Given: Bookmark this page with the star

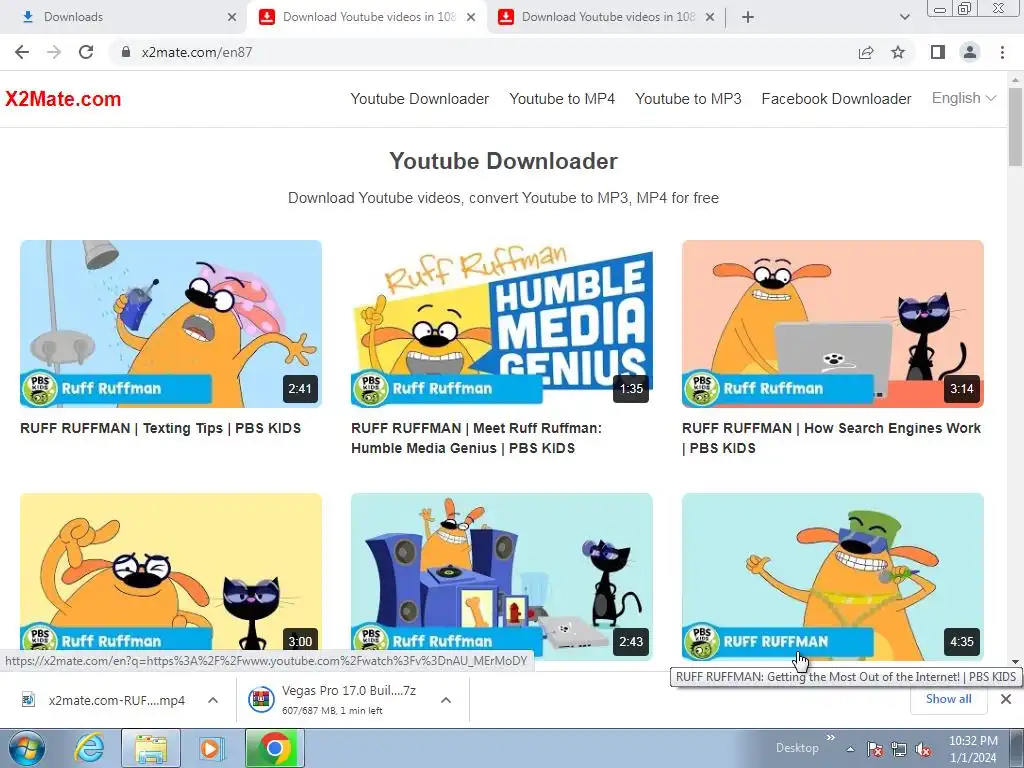Looking at the screenshot, I should (x=898, y=52).
